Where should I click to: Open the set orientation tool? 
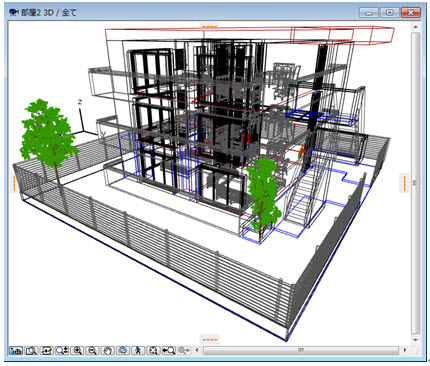(x=47, y=350)
